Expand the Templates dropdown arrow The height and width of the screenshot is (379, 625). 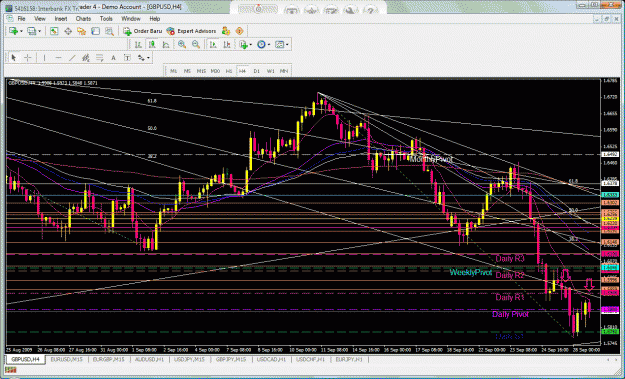(287, 45)
